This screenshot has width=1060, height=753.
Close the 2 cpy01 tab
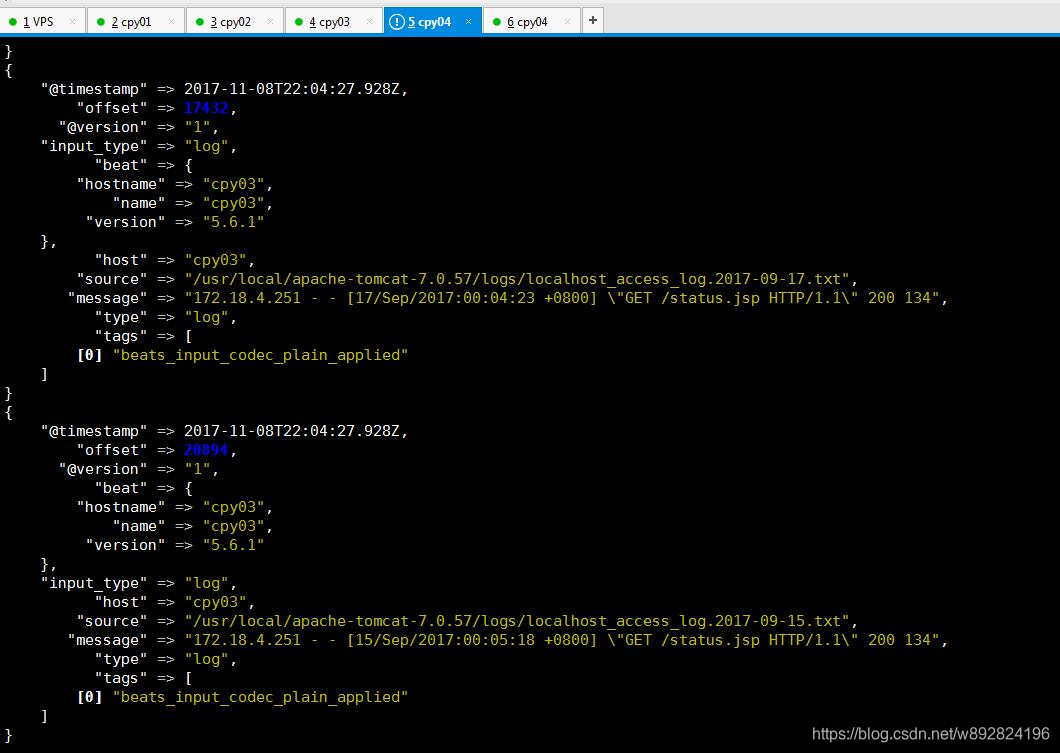pyautogui.click(x=171, y=22)
